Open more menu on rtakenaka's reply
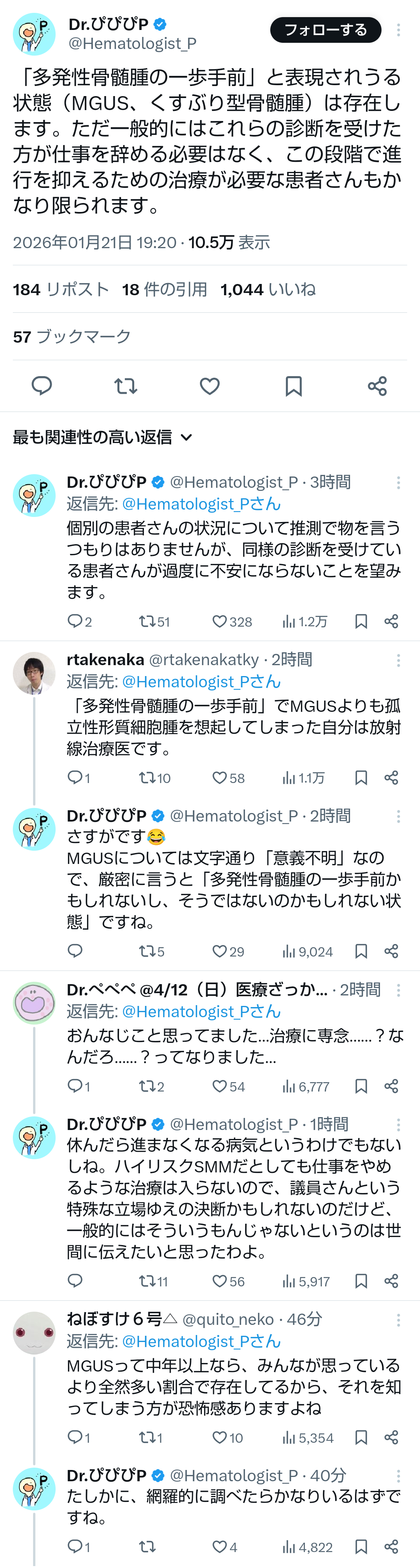 click(398, 660)
